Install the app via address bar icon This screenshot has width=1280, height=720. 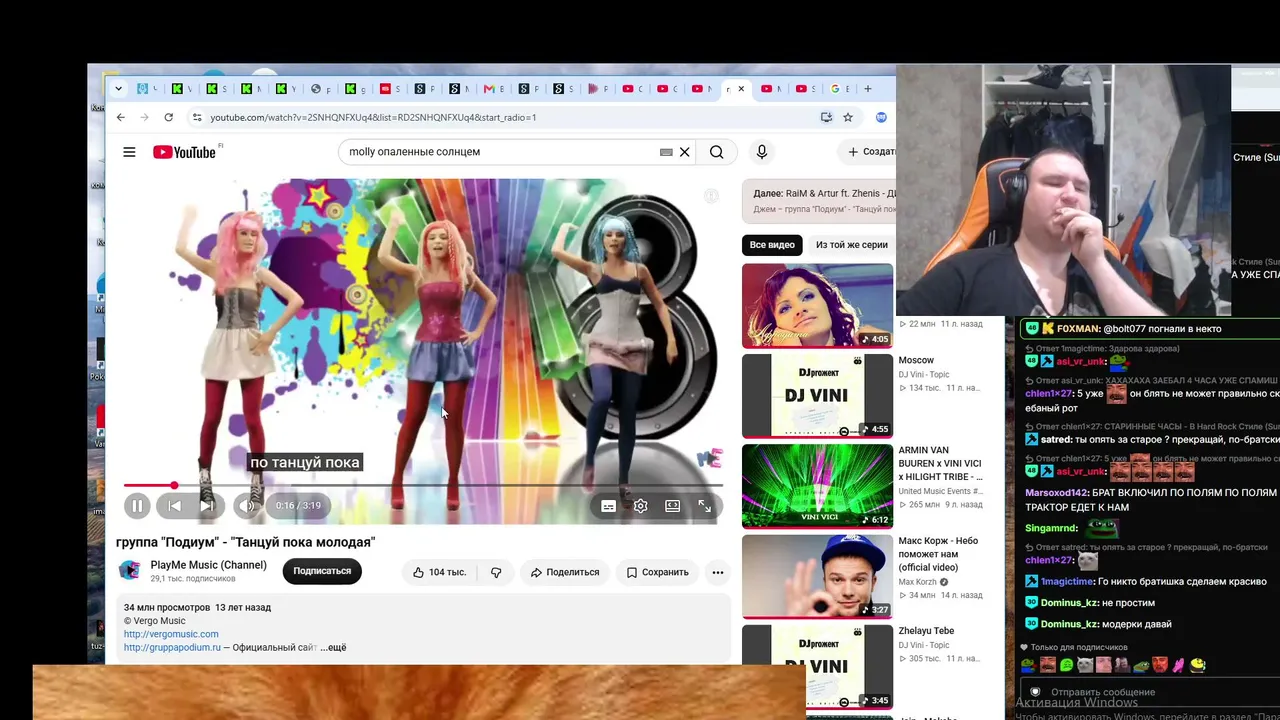[826, 117]
